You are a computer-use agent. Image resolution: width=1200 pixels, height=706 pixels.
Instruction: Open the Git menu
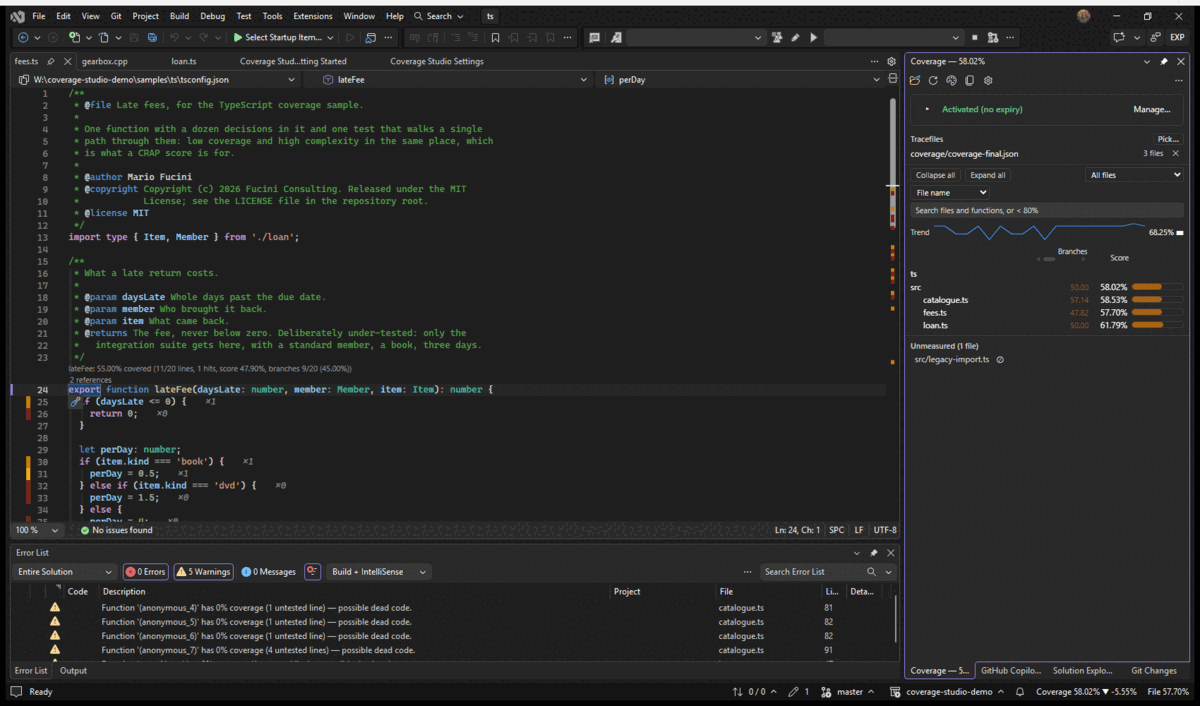(116, 16)
